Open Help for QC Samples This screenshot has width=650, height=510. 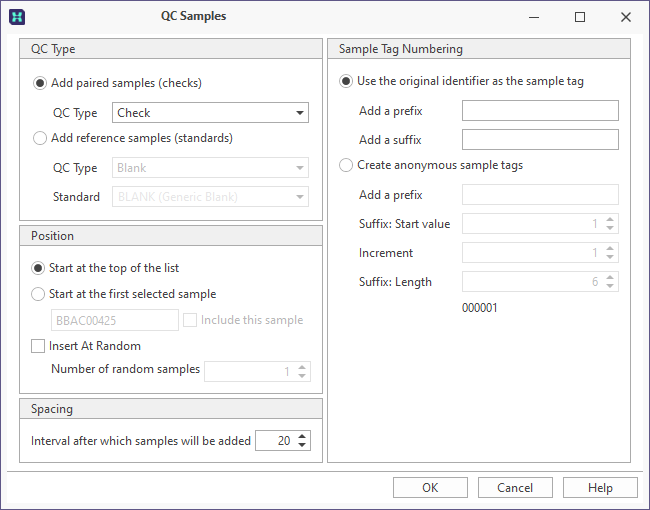point(600,488)
